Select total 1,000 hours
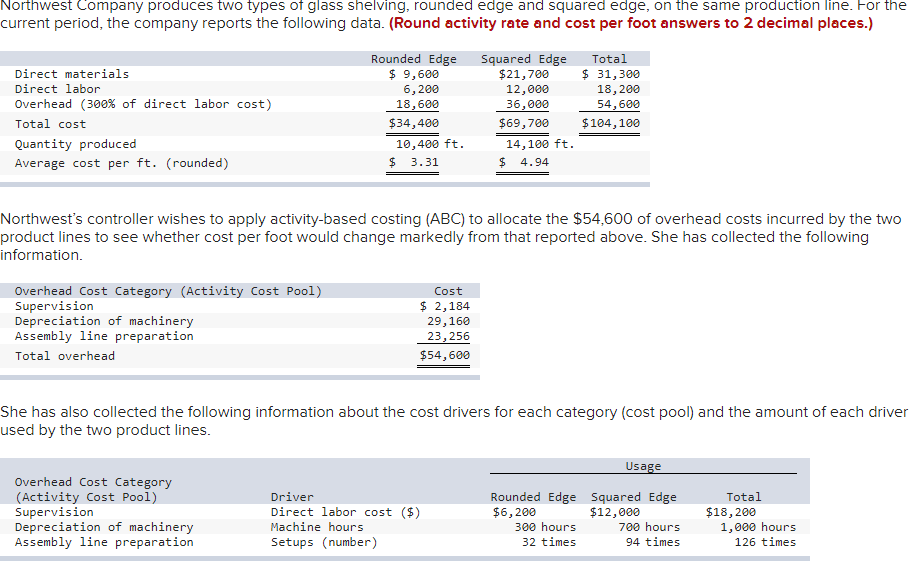Viewport: 912px width, 580px height. pos(758,527)
